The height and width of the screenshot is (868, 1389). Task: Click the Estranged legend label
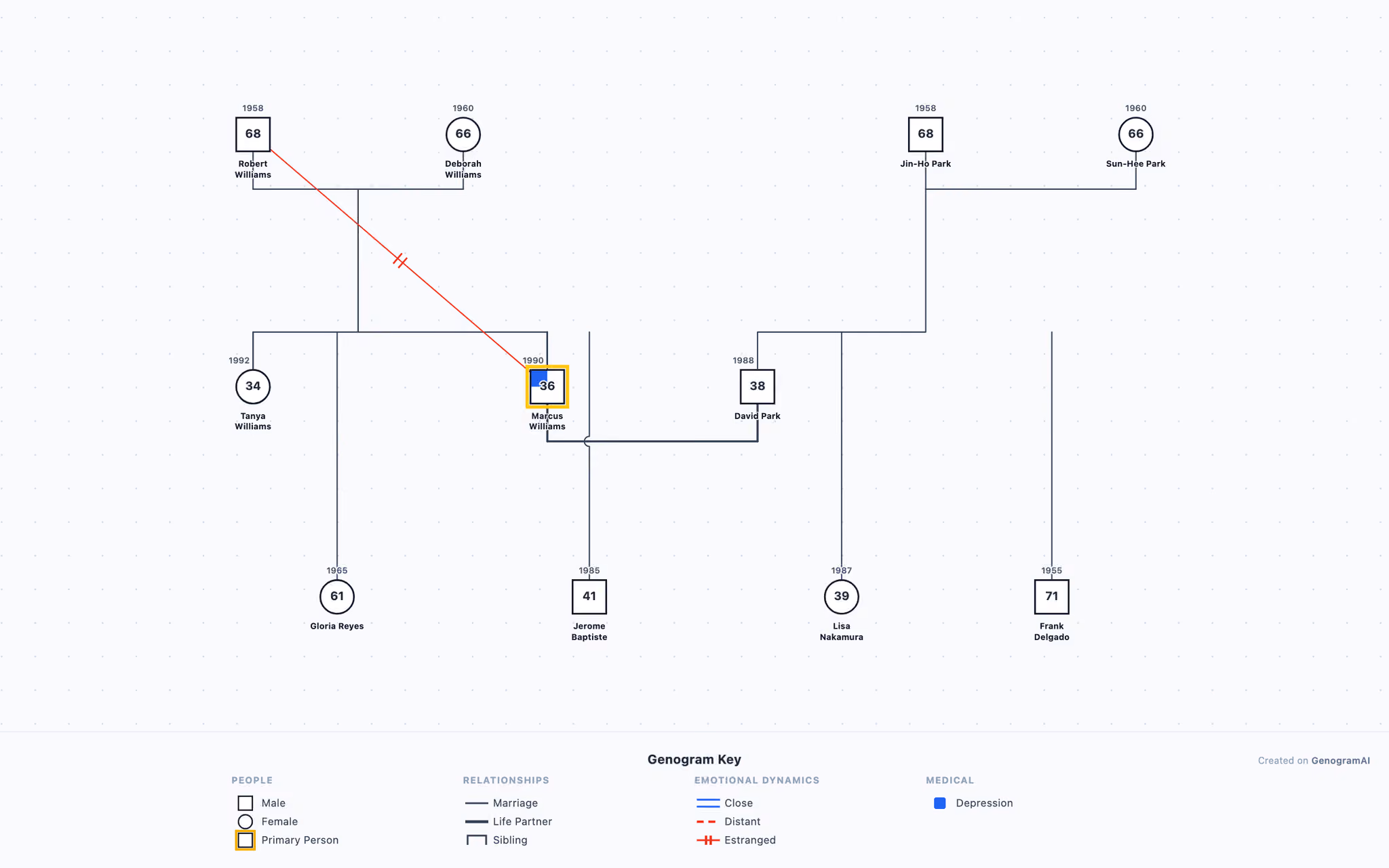[x=750, y=840]
